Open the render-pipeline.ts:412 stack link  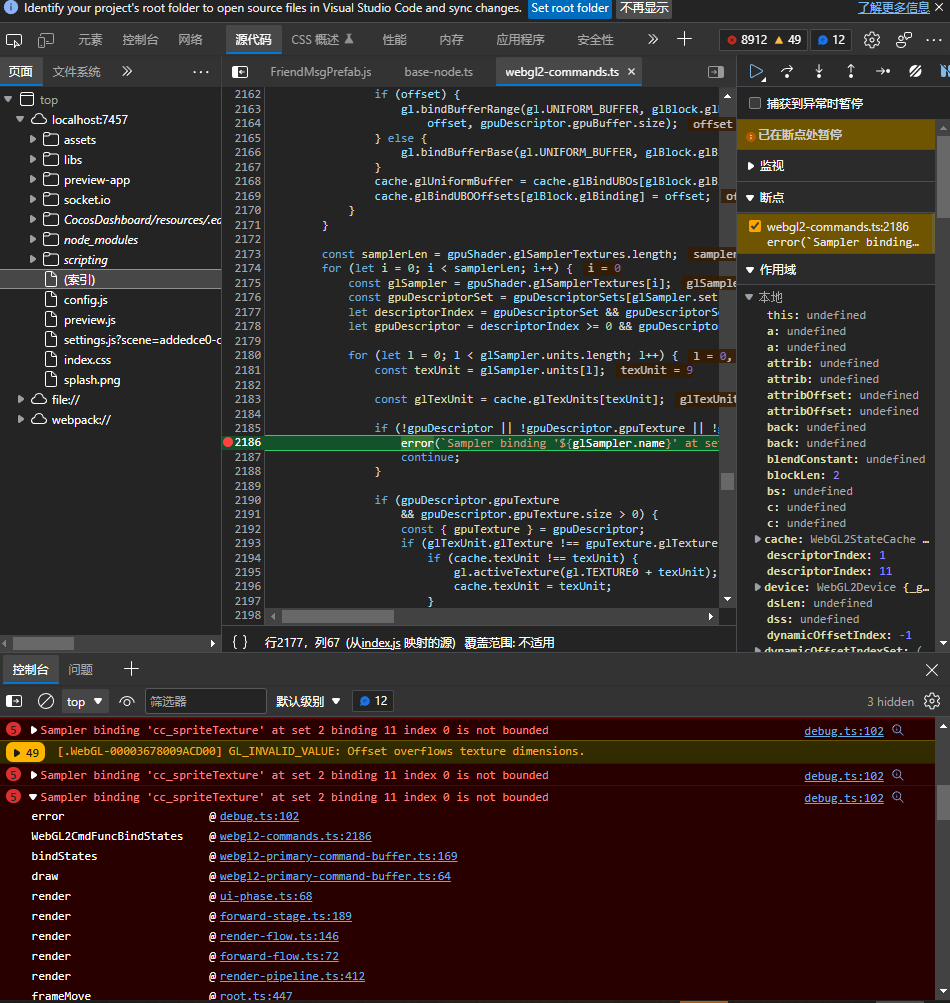coord(292,976)
